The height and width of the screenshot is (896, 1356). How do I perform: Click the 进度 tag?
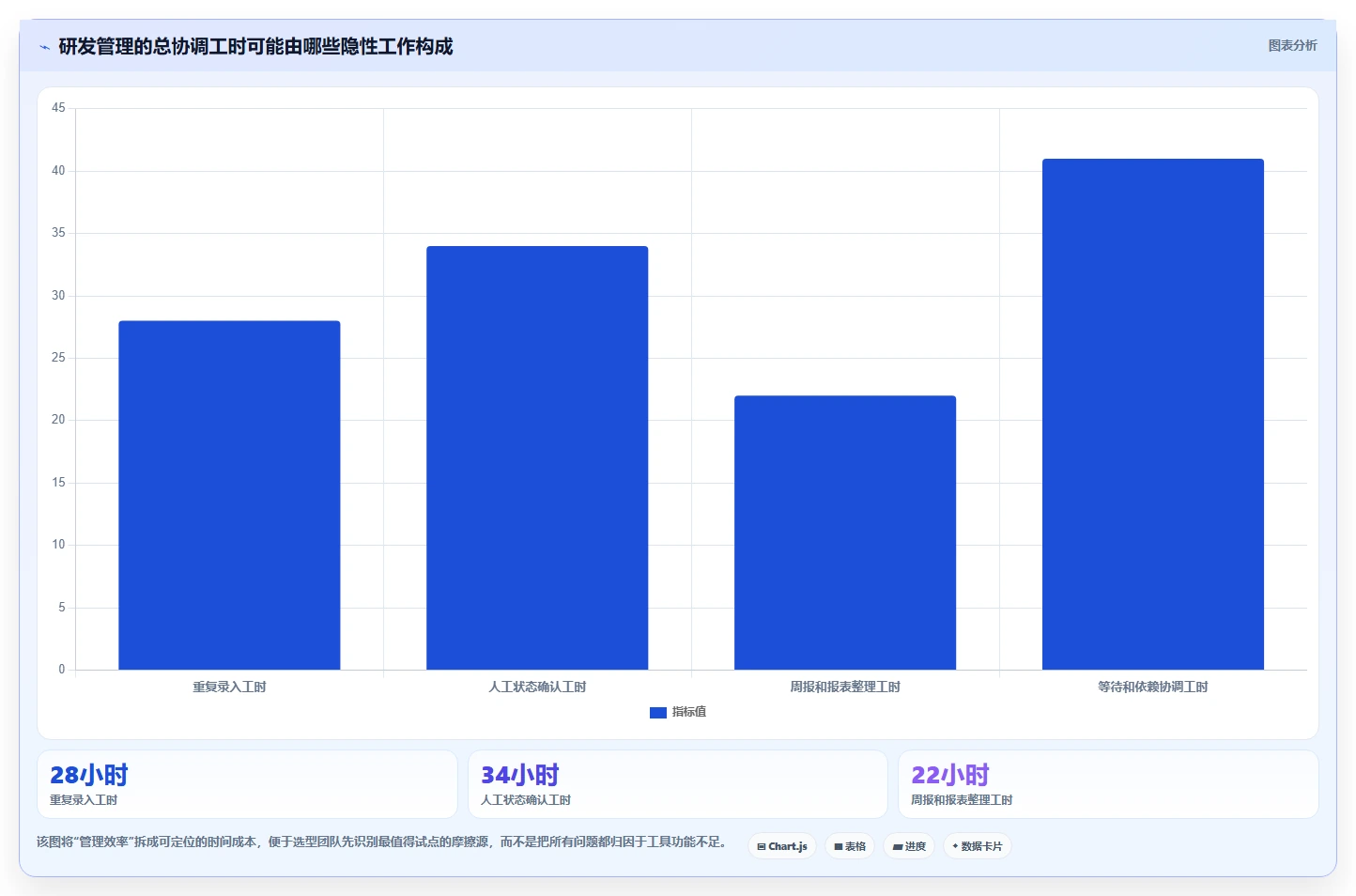click(909, 846)
